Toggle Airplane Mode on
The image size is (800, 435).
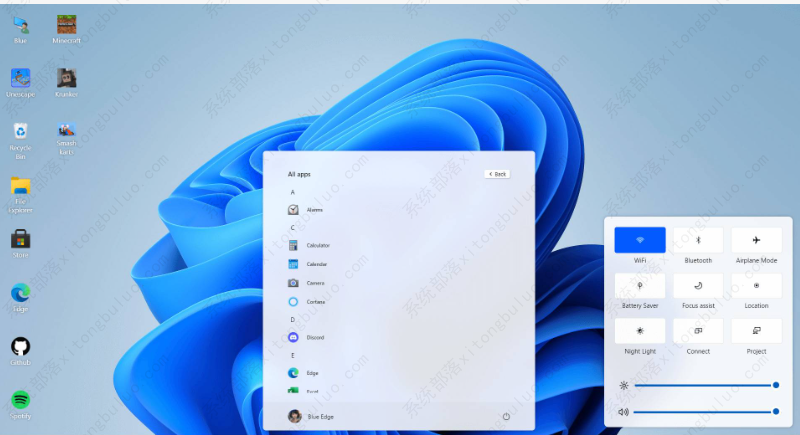756,240
